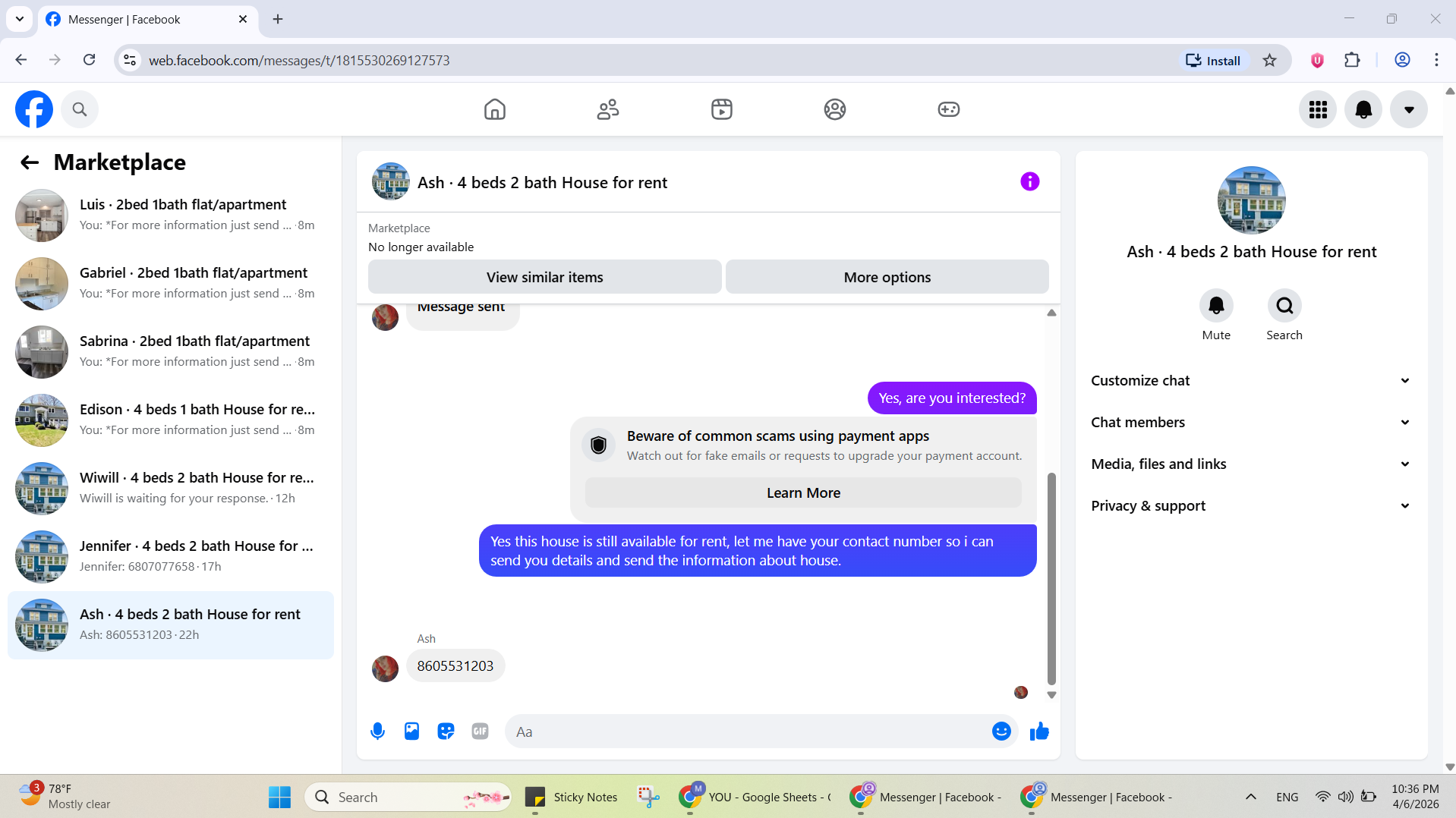Open Facebook notifications bell
Viewport: 1456px width, 818px height.
coord(1363,109)
